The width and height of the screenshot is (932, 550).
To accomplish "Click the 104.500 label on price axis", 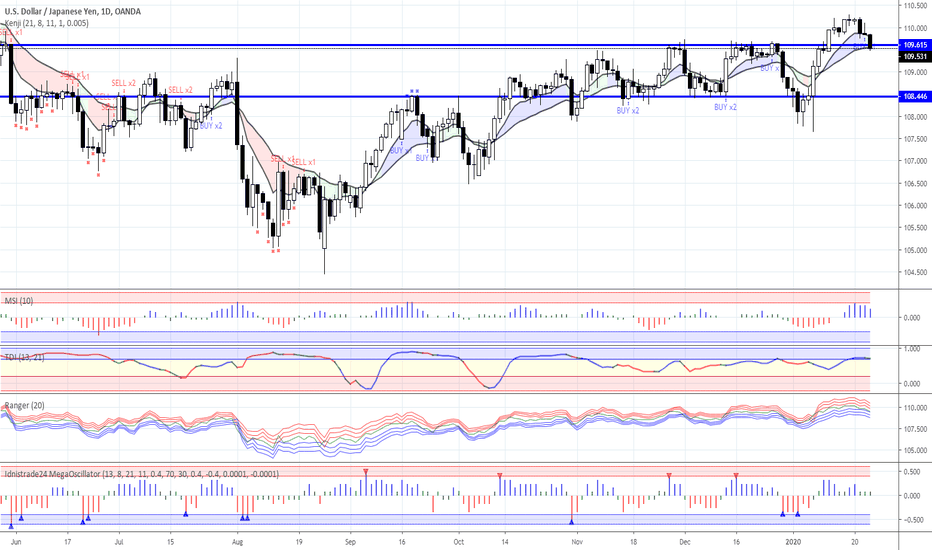I will tap(913, 272).
